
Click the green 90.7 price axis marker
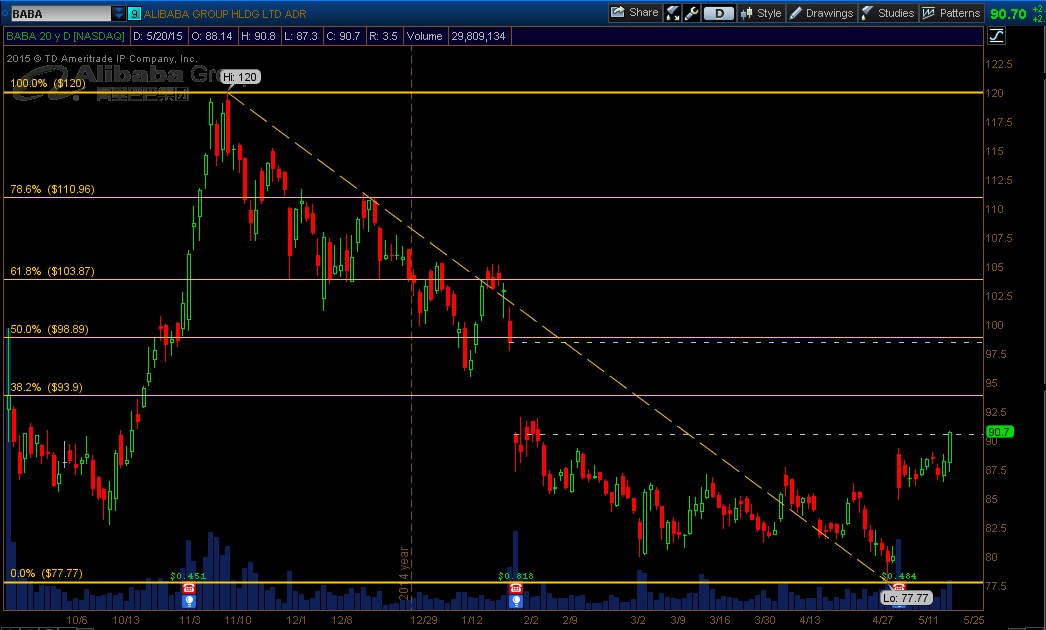pyautogui.click(x=999, y=432)
